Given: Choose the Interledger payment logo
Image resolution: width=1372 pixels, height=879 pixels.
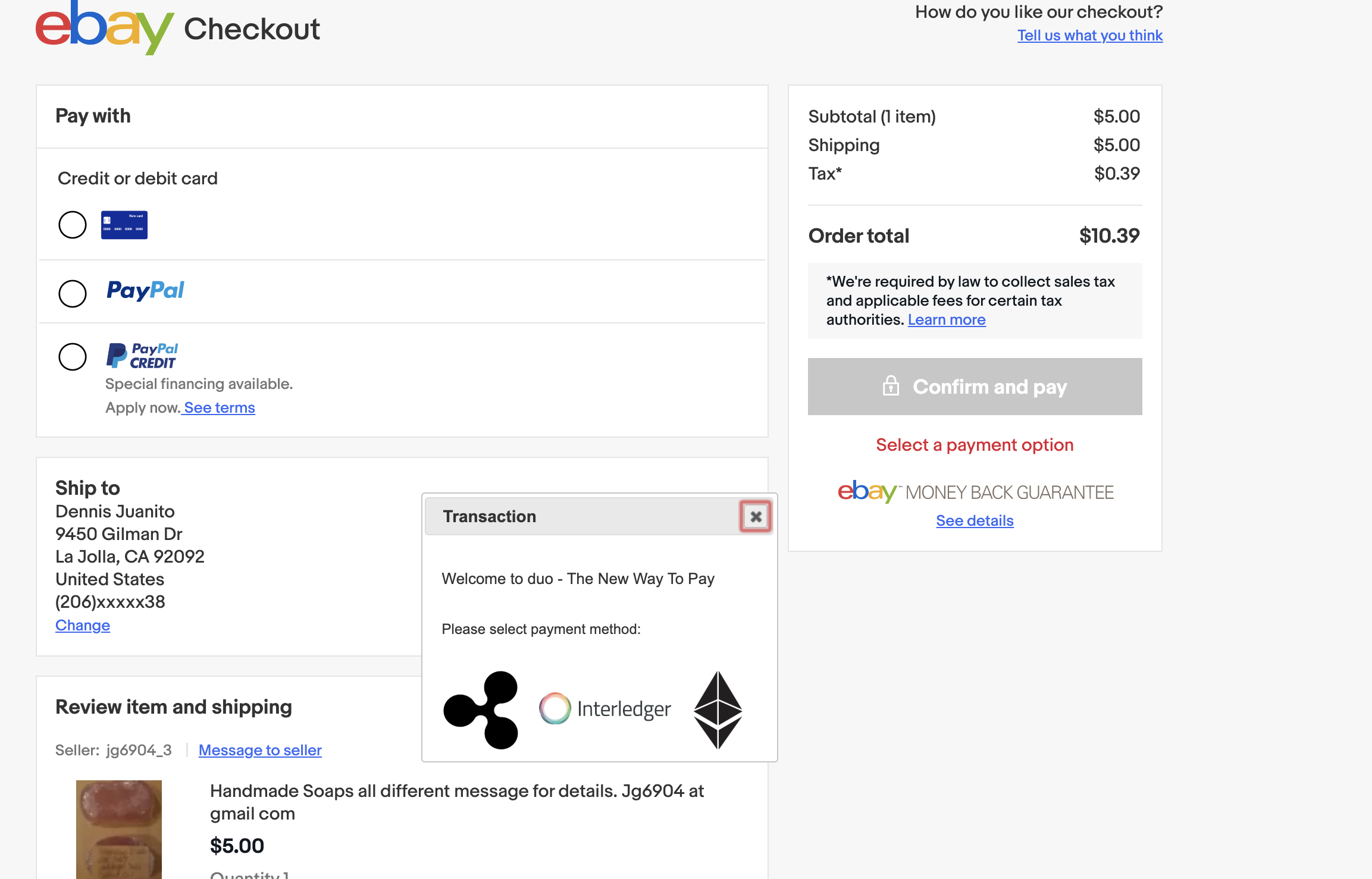Looking at the screenshot, I should pyautogui.click(x=605, y=709).
